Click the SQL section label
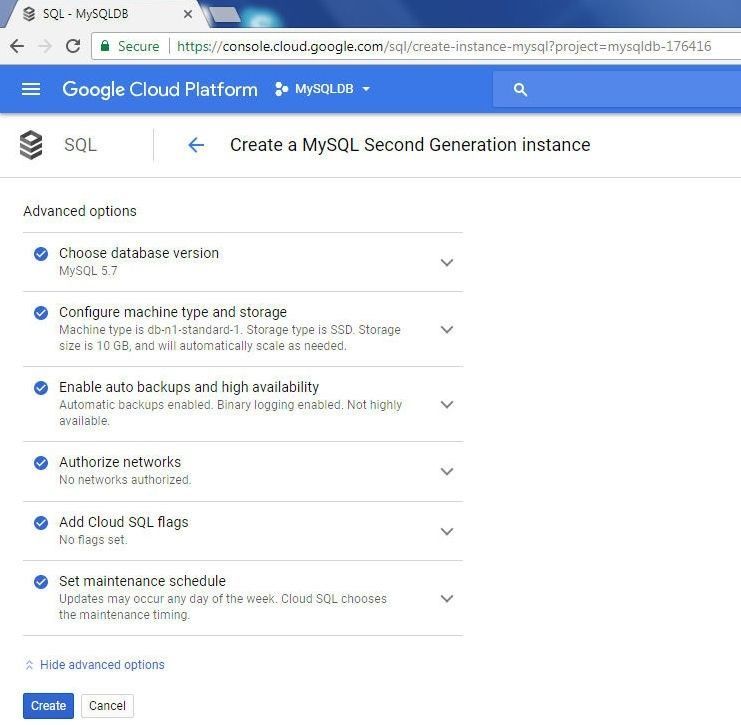This screenshot has height=725, width=741. coord(80,145)
